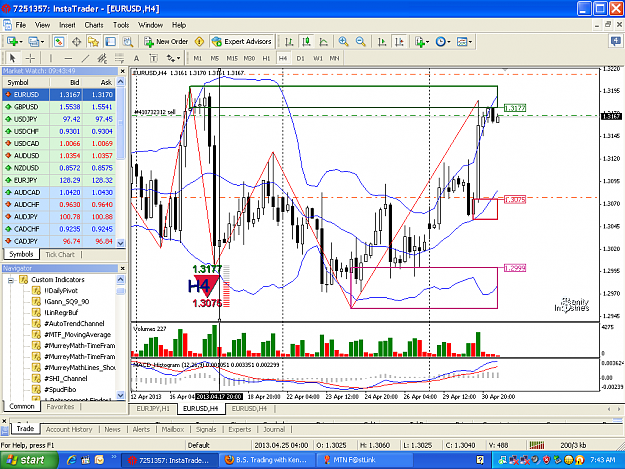Open the Profiles toolbar icon
The image size is (625, 469).
(x=36, y=41)
